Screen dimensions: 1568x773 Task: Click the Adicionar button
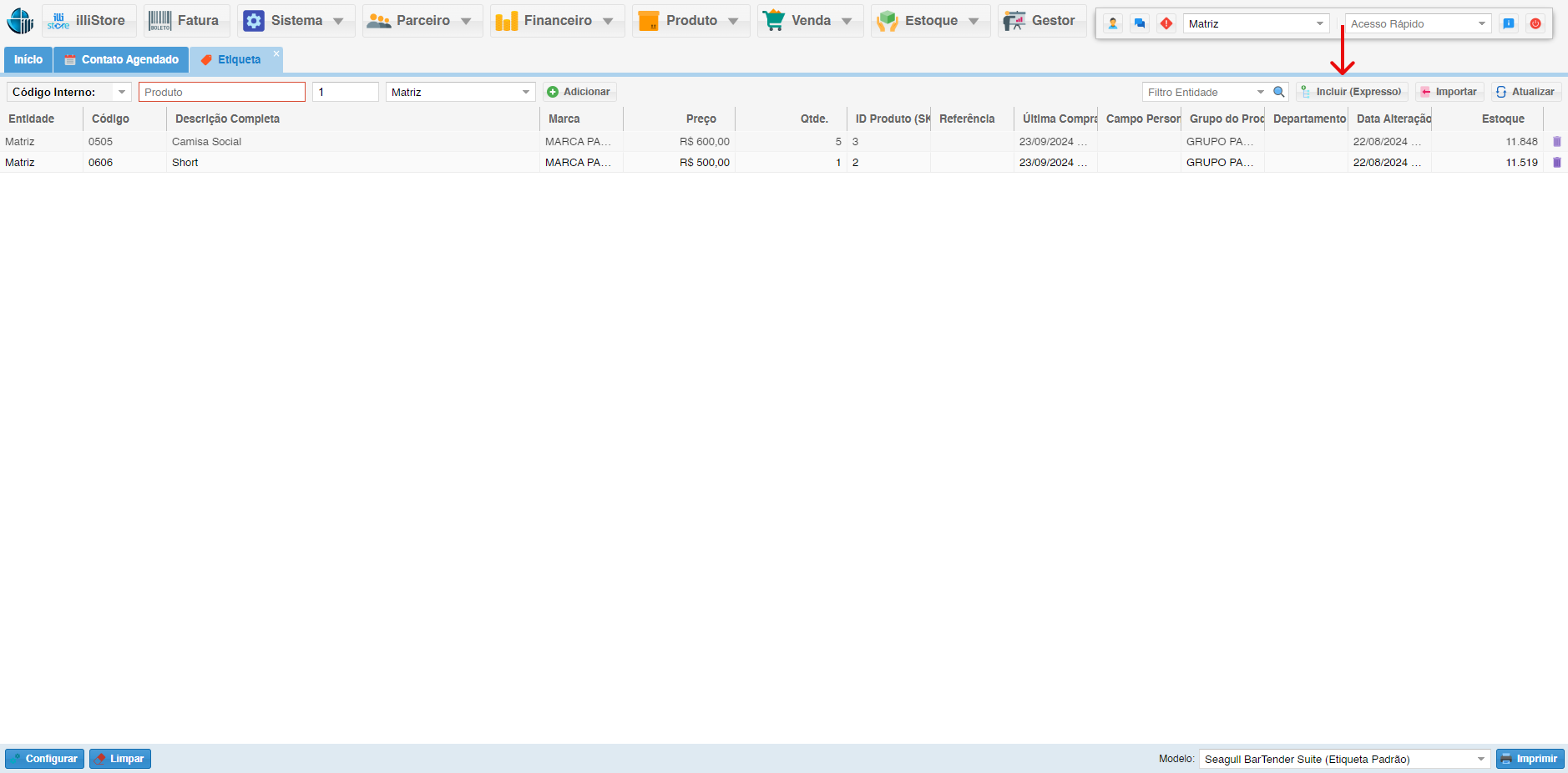coord(579,92)
